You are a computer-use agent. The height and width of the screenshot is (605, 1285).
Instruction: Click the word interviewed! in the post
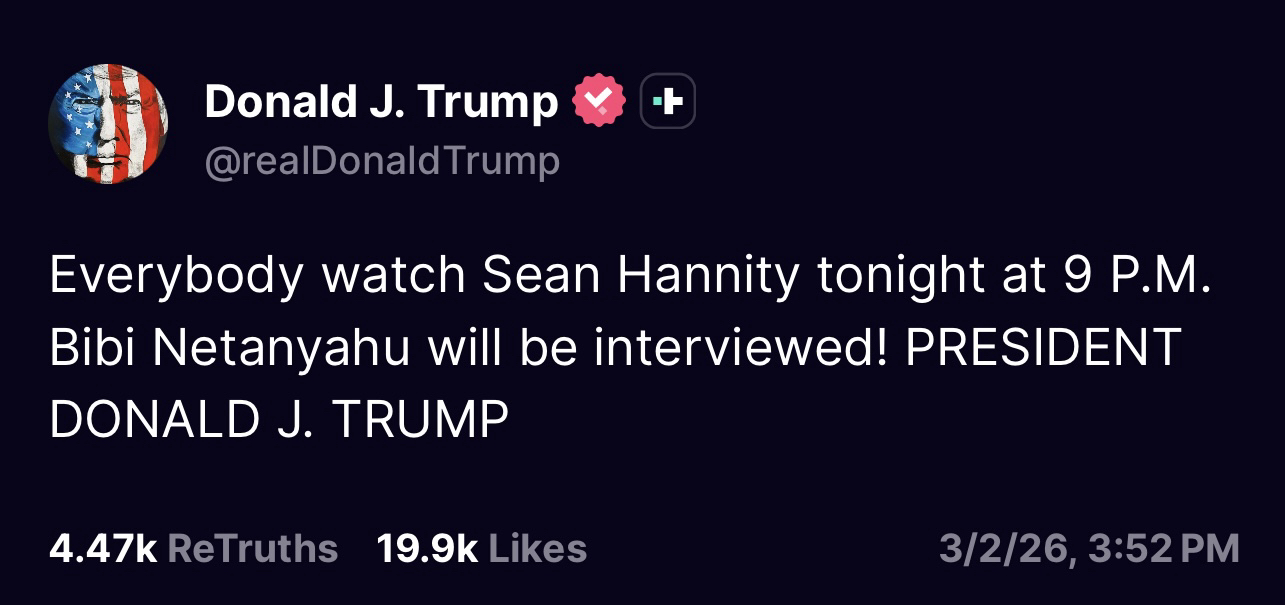[735, 348]
